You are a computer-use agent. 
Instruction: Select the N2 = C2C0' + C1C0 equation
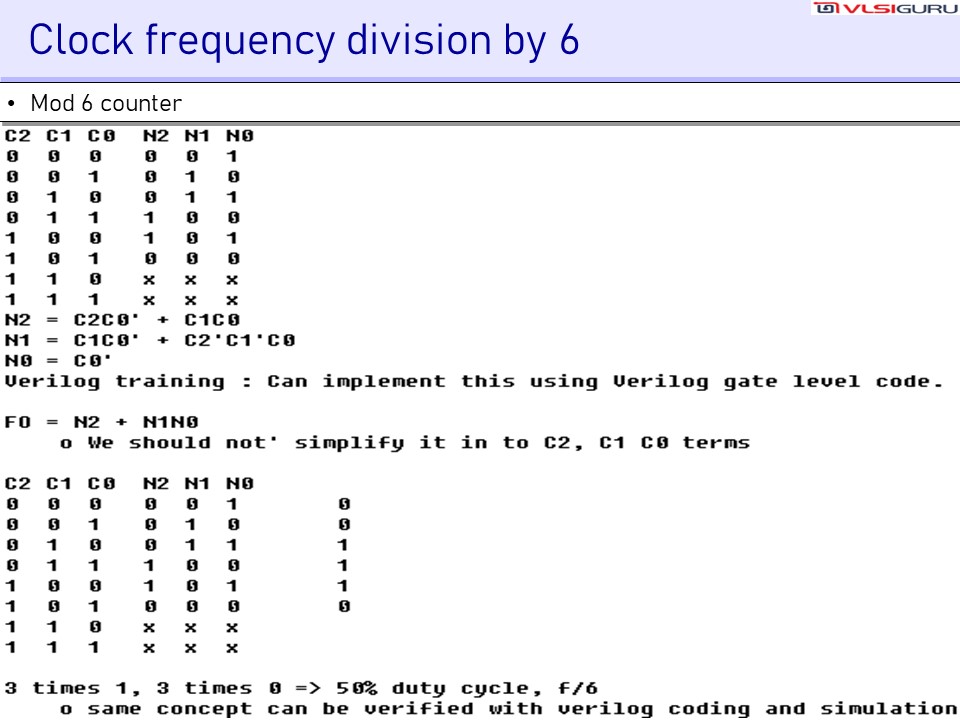click(x=123, y=320)
